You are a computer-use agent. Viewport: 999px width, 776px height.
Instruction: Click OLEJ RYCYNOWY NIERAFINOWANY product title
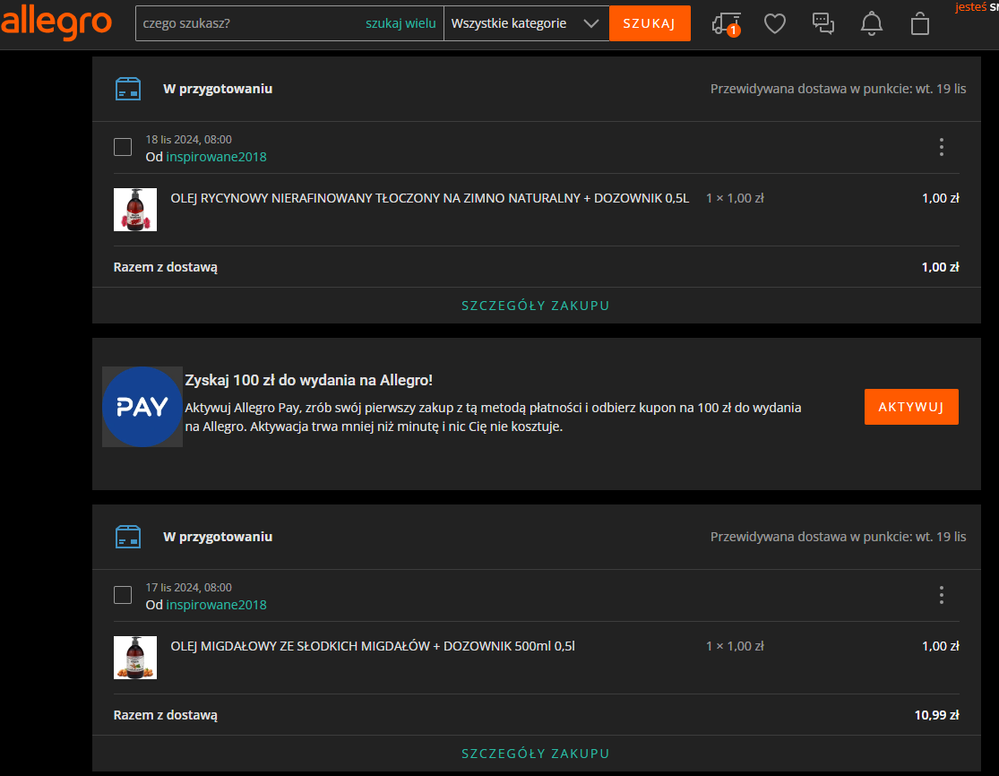tap(430, 198)
